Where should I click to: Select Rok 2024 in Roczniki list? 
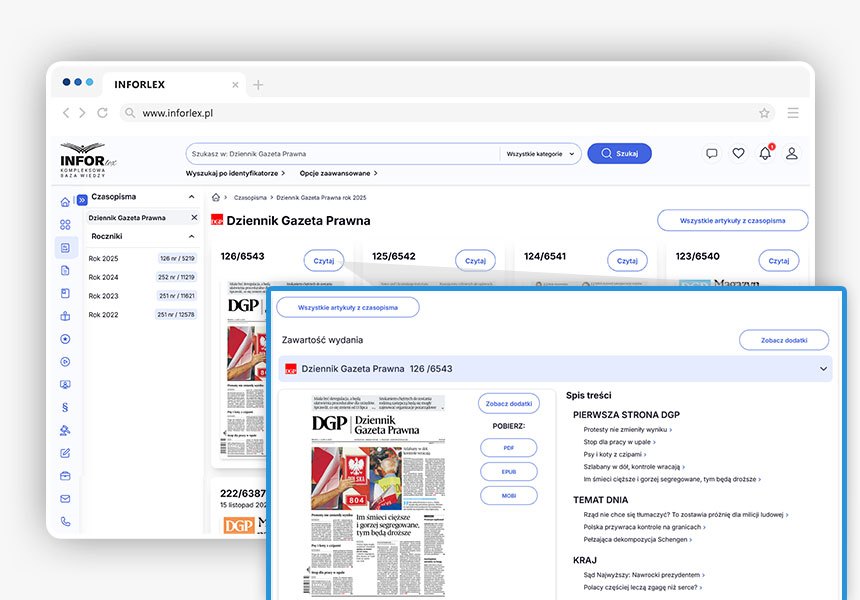pyautogui.click(x=103, y=277)
